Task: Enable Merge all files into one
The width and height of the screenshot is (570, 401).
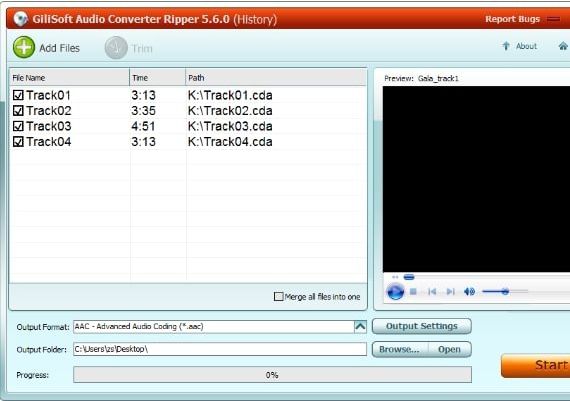Action: [278, 297]
